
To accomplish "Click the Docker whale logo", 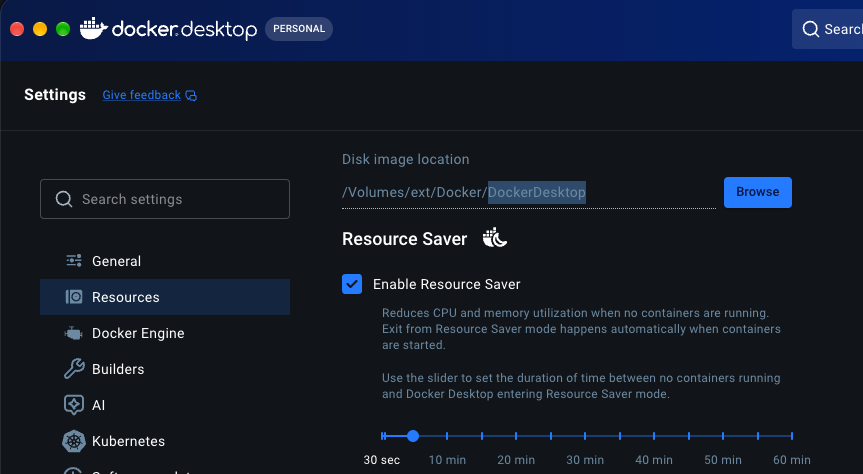I will pos(94,29).
